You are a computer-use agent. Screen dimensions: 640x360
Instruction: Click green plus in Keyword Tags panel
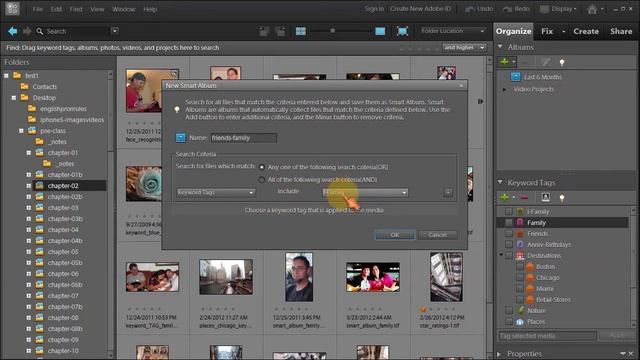coord(505,198)
